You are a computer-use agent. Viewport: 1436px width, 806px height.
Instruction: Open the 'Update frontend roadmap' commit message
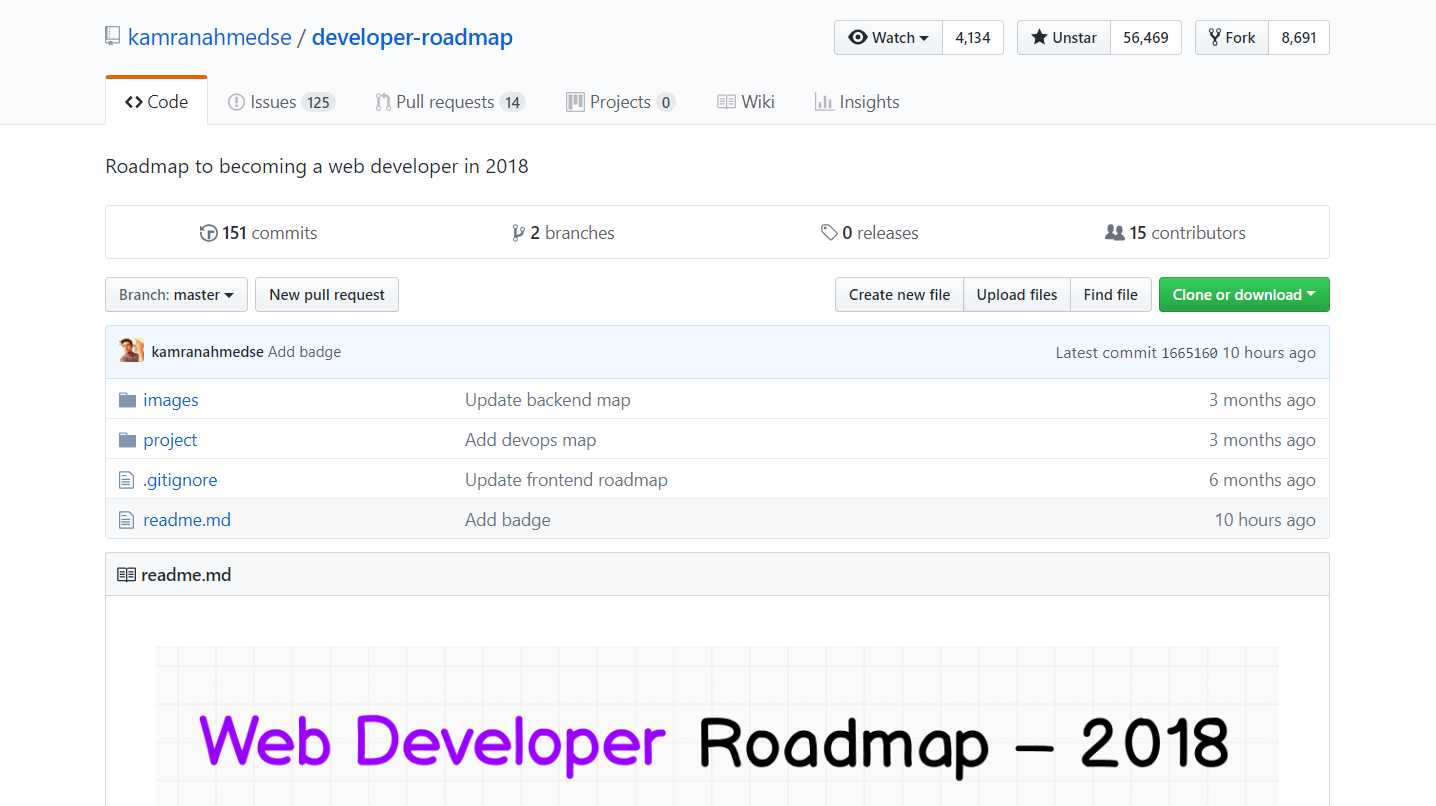tap(566, 480)
